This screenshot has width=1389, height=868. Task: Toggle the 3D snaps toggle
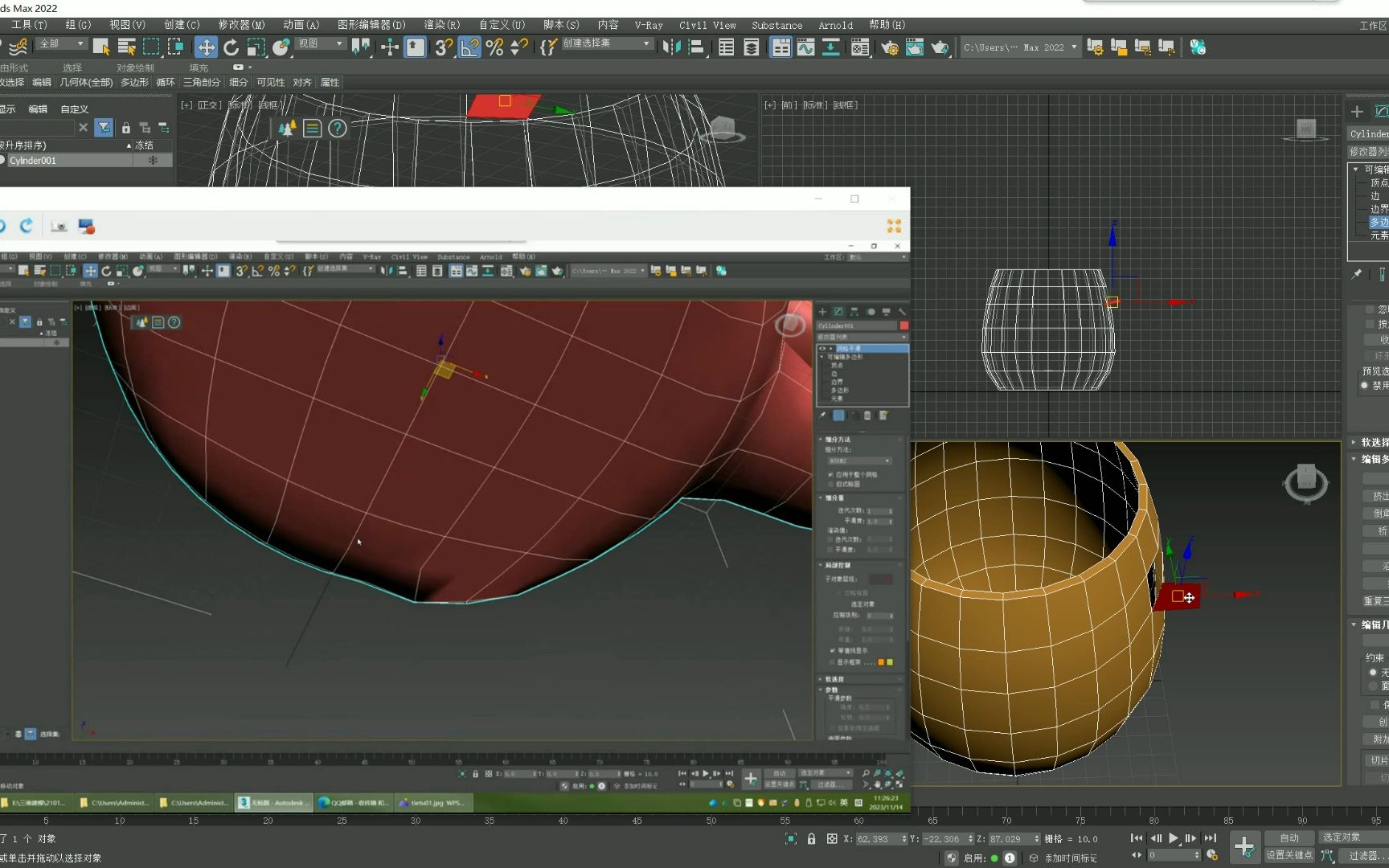(x=443, y=47)
